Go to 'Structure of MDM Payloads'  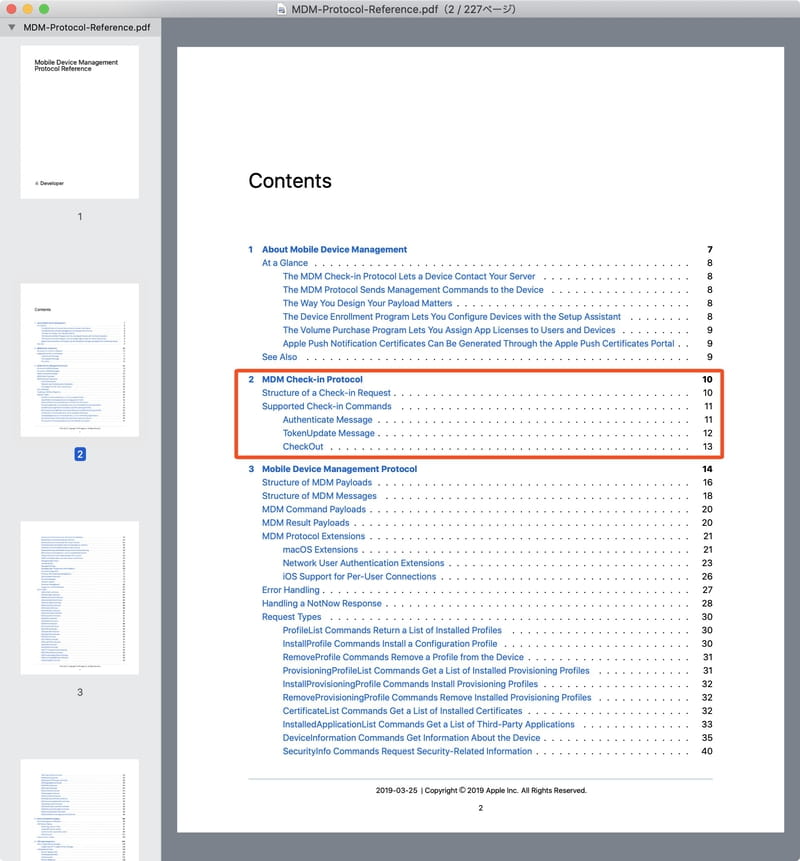point(316,483)
